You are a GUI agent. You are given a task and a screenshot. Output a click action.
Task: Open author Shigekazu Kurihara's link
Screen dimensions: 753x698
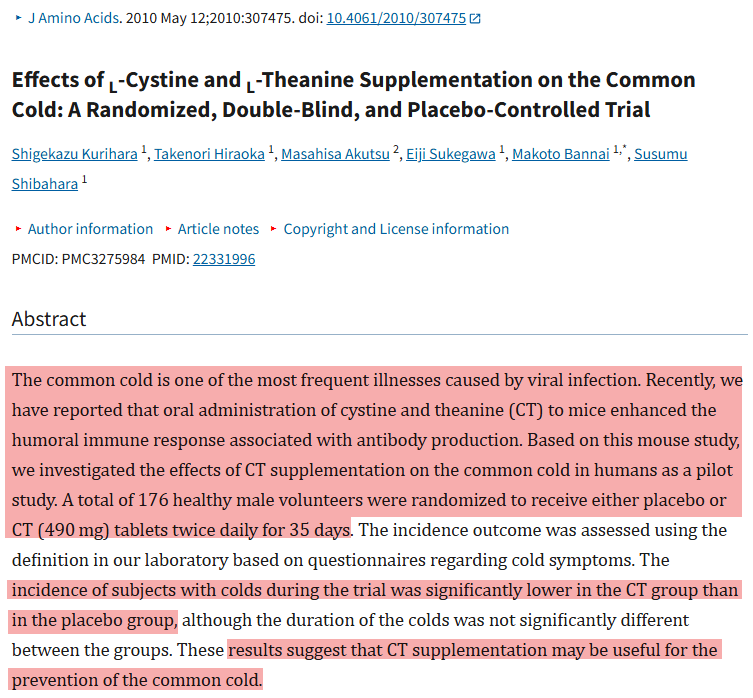[x=75, y=154]
